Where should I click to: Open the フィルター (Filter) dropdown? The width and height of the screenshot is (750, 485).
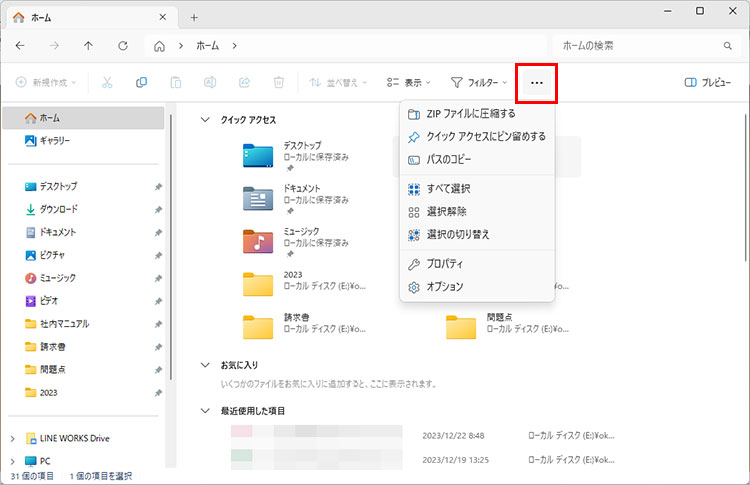click(479, 82)
